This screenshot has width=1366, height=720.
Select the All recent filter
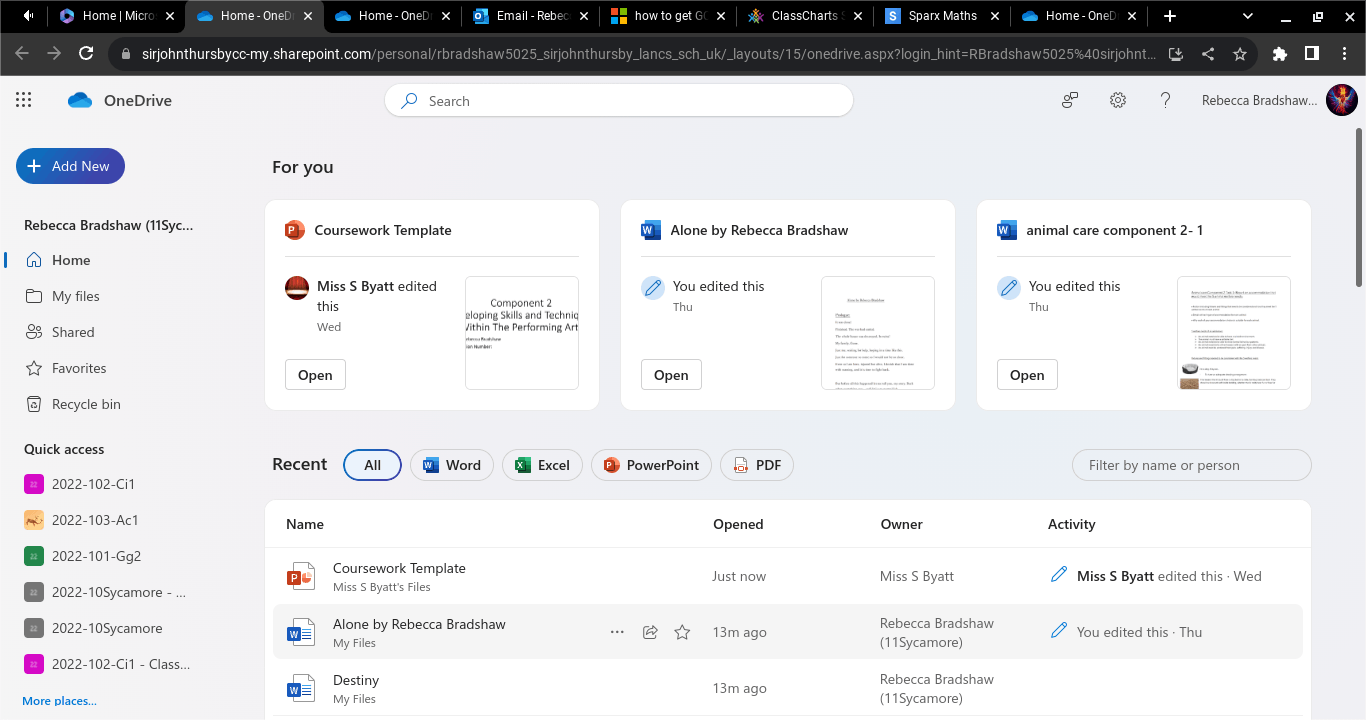(x=372, y=465)
